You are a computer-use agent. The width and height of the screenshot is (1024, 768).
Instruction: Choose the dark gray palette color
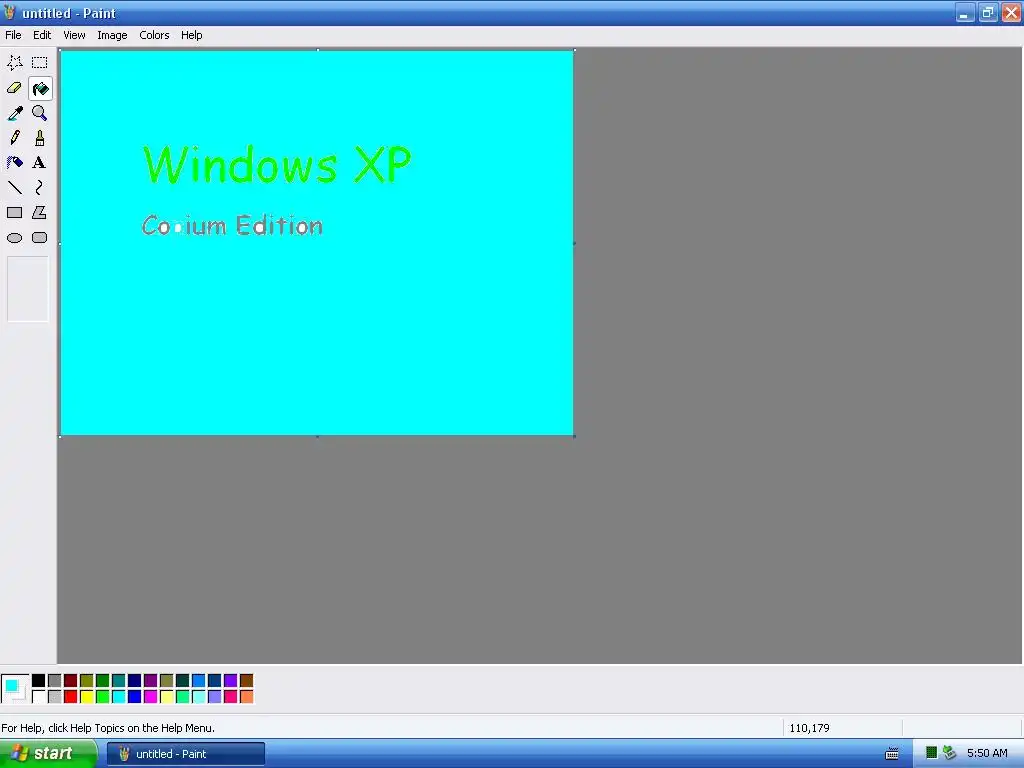(55, 681)
